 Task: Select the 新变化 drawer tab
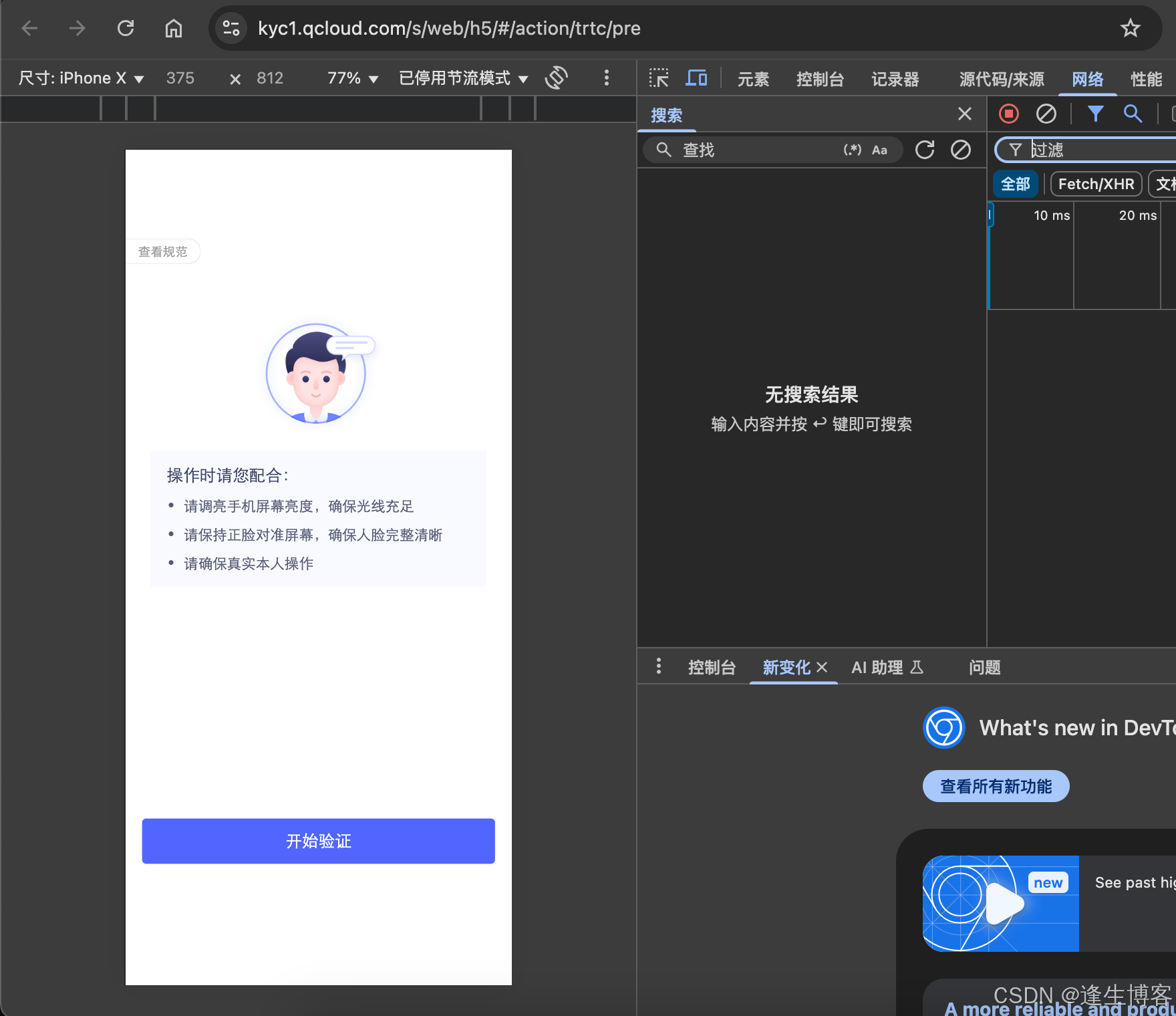pyautogui.click(x=786, y=667)
